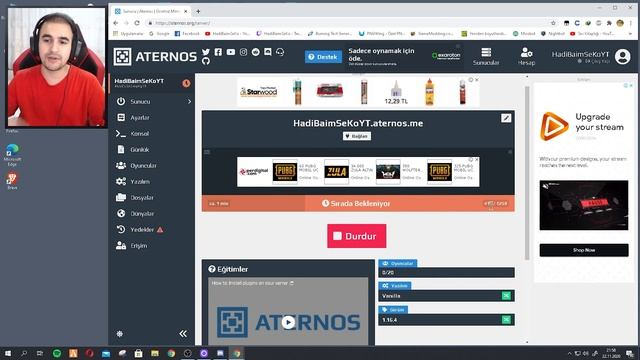This screenshot has height=360, width=640.
Task: Change Vanilla software green button
Action: (506, 296)
